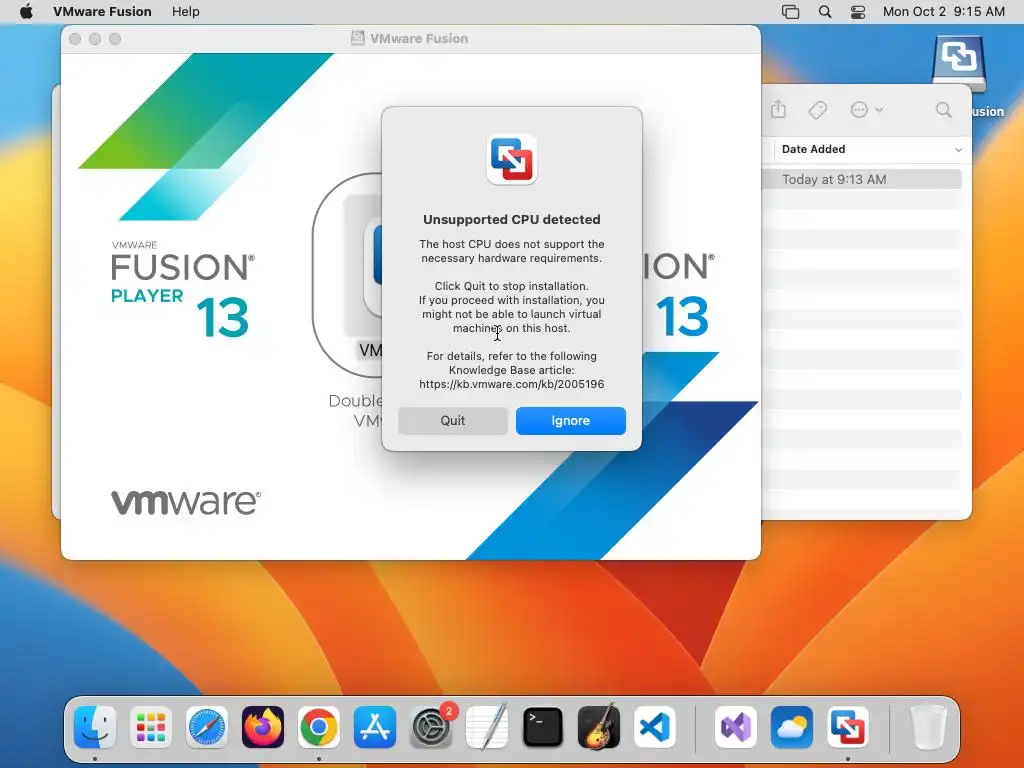
Task: Click the VMware Fusion disk image on desktop
Action: pos(958,64)
